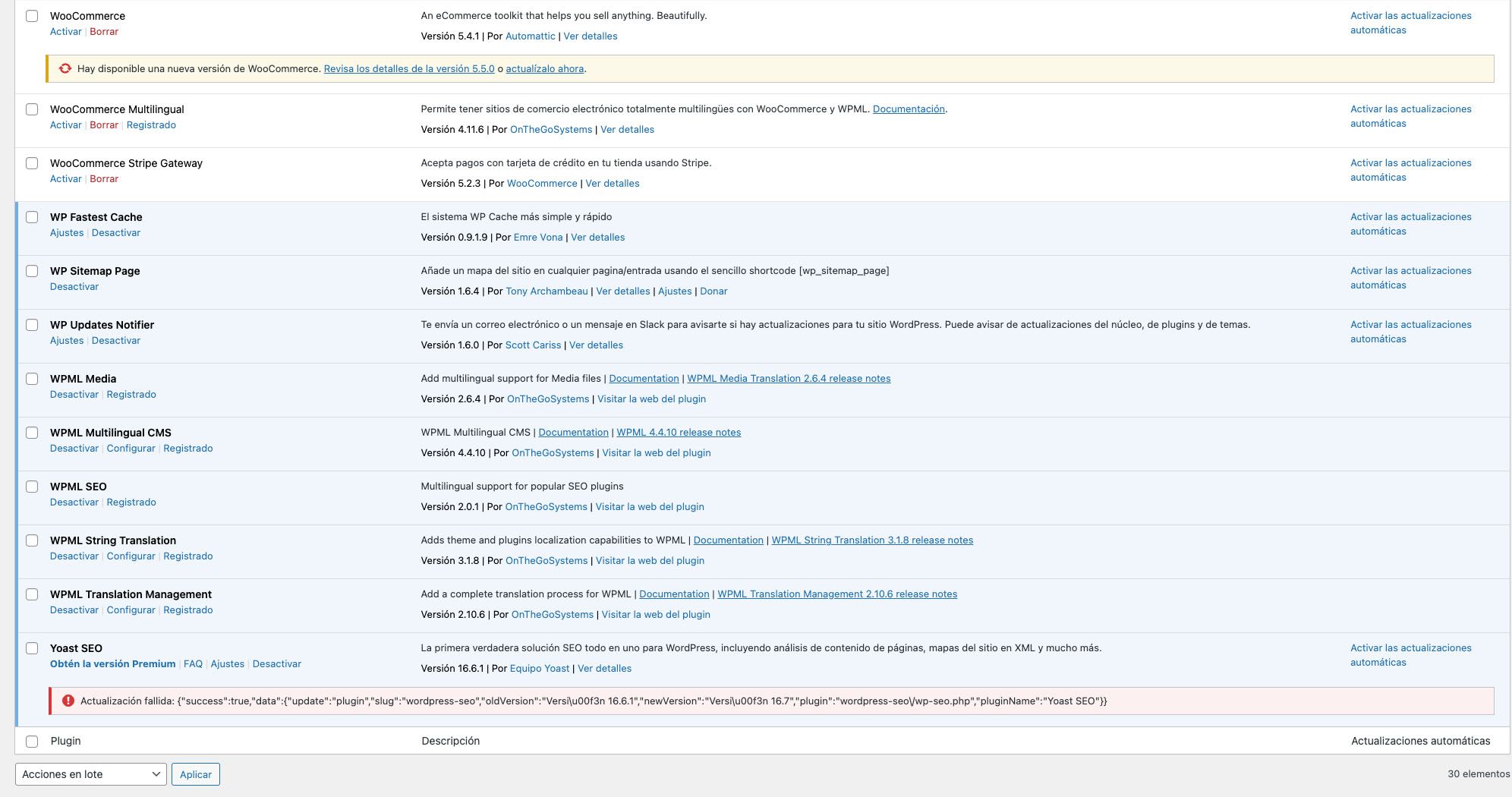Check the WooCommerce Stripe Gateway checkbox
The height and width of the screenshot is (797, 1512).
32,163
